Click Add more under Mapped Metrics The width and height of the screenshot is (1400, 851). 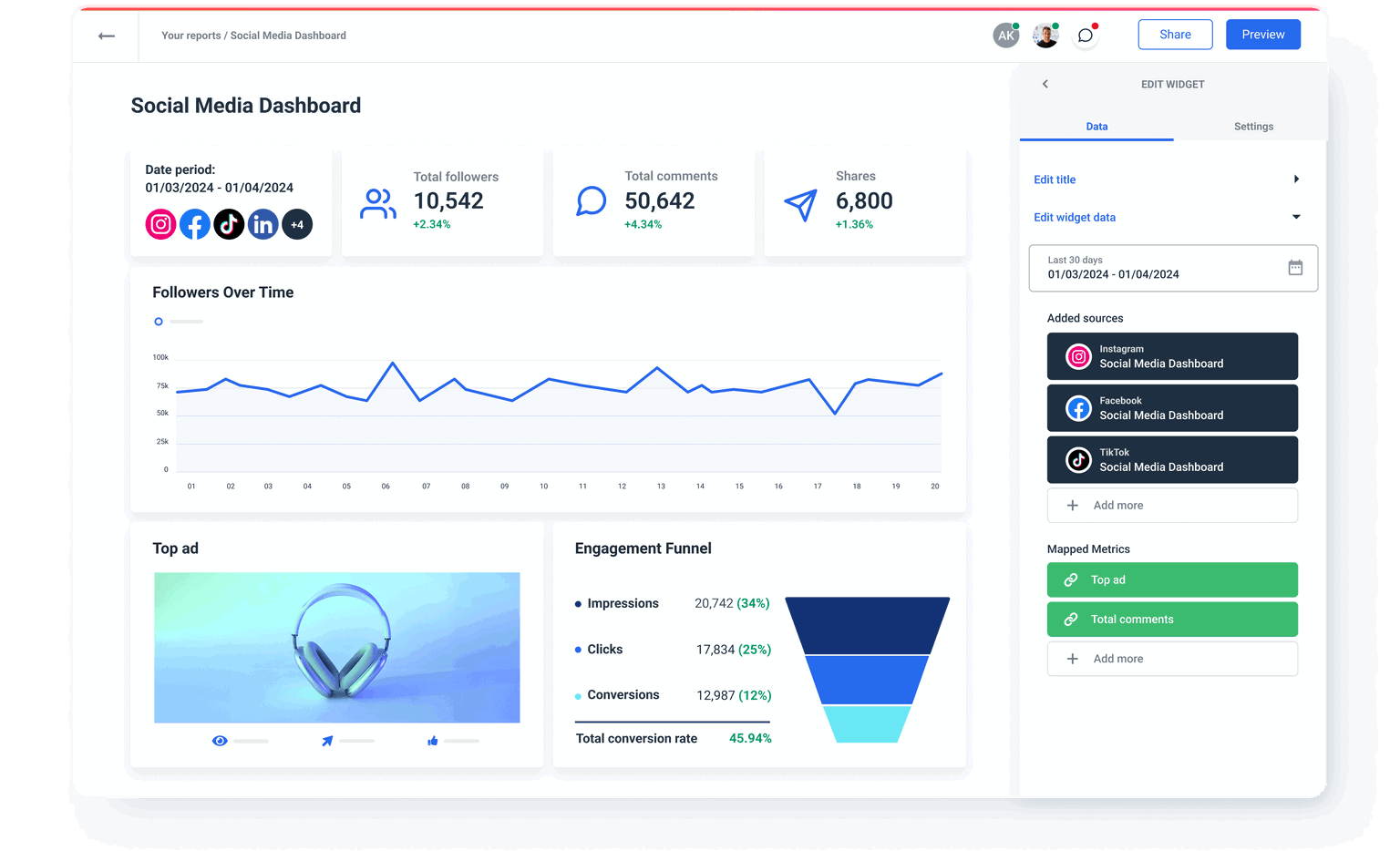[1172, 658]
